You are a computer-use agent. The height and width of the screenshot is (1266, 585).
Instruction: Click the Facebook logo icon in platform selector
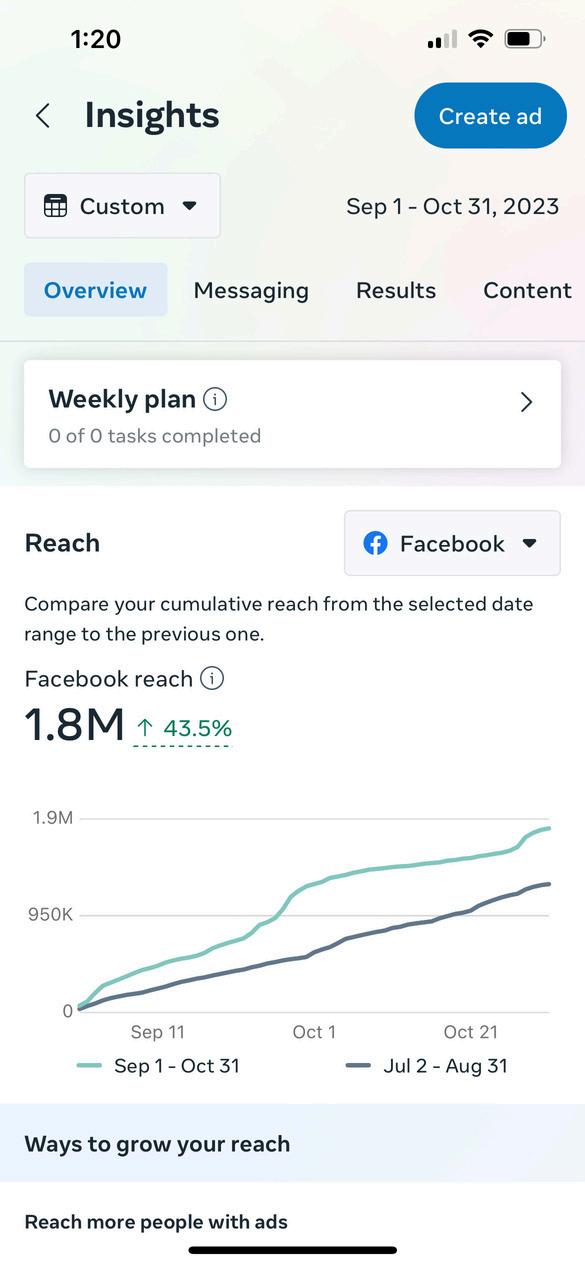pos(375,543)
